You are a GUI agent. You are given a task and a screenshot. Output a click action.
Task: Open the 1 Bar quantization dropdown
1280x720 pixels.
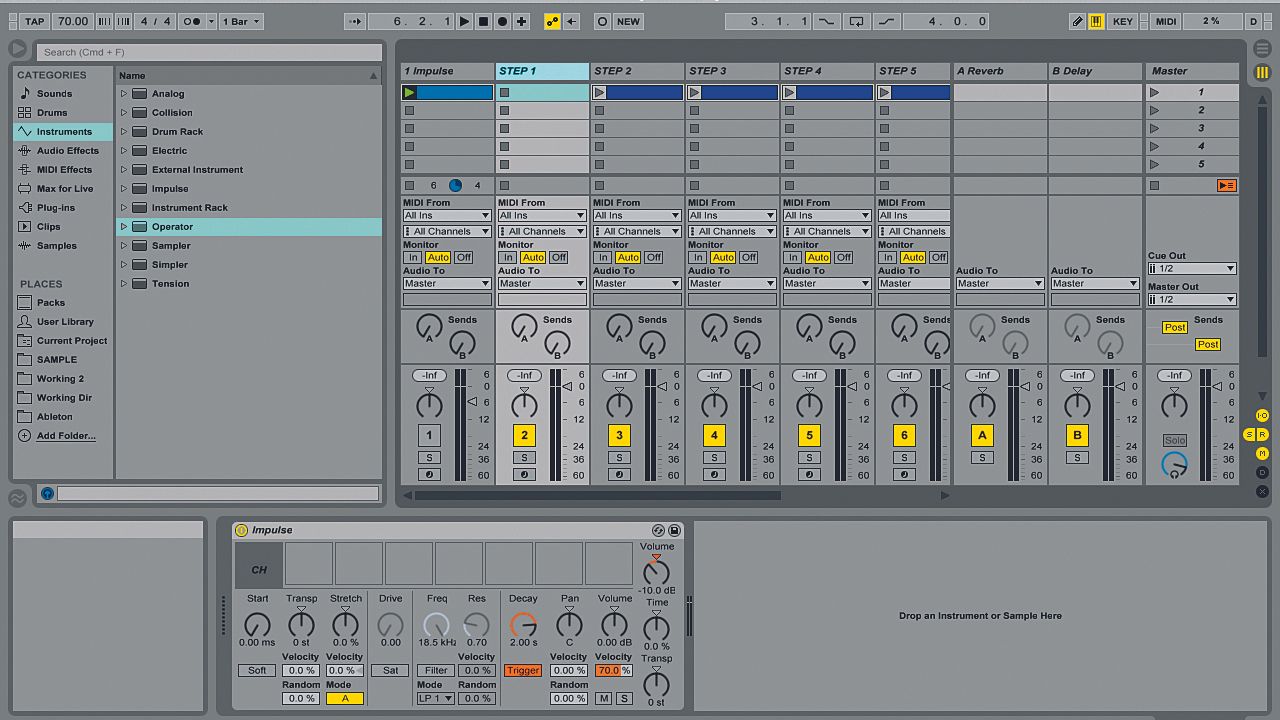[x=240, y=21]
